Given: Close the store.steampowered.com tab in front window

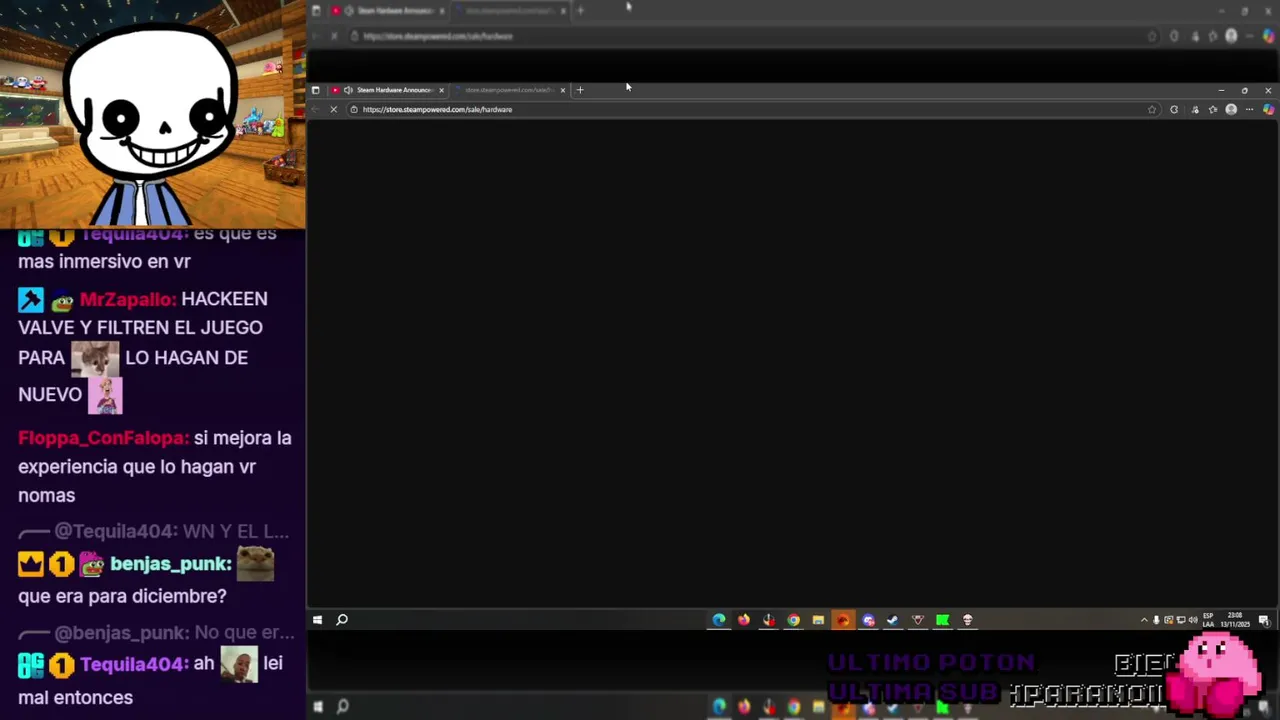Looking at the screenshot, I should [563, 90].
